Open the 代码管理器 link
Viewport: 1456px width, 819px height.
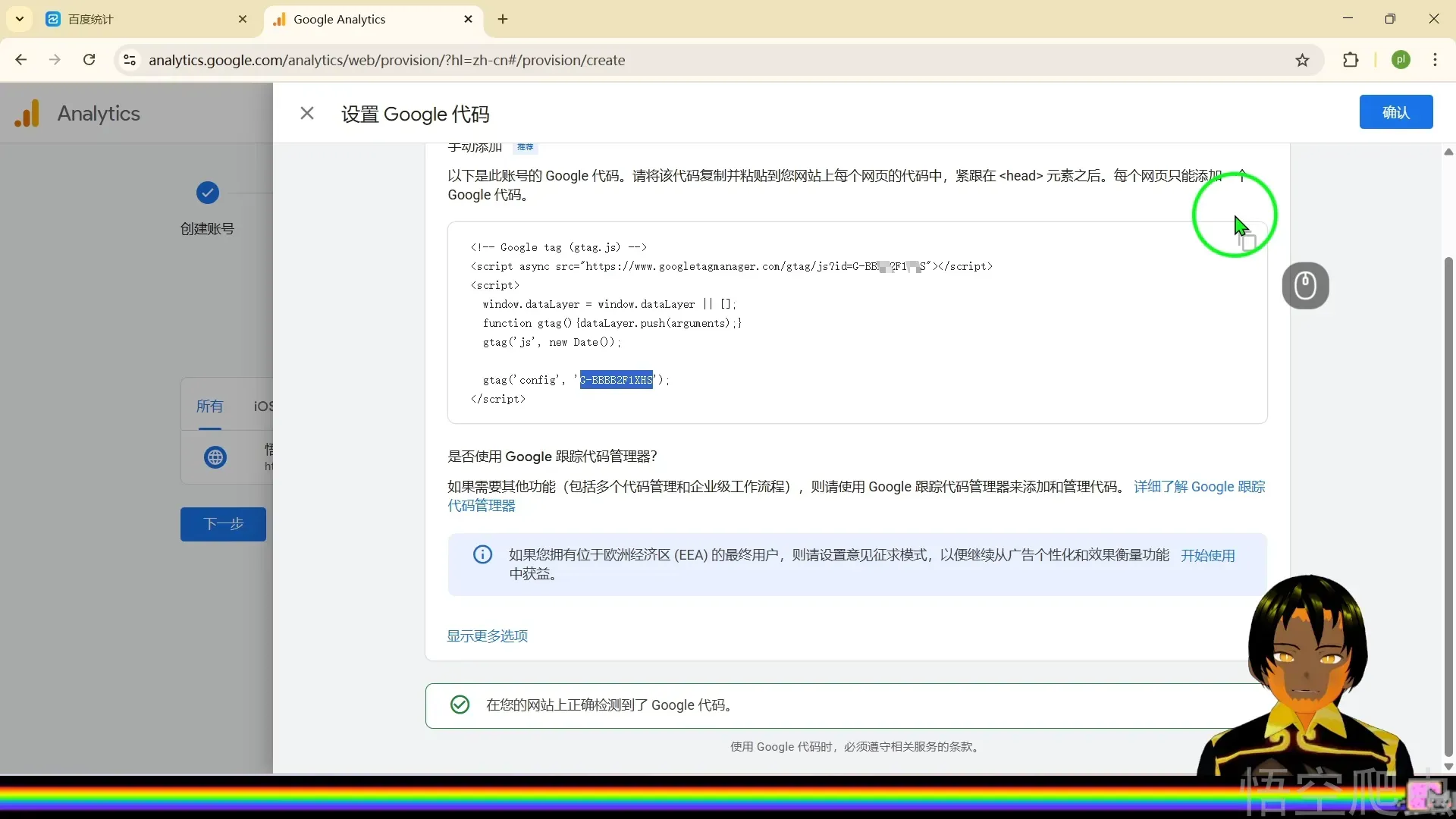pyautogui.click(x=480, y=506)
